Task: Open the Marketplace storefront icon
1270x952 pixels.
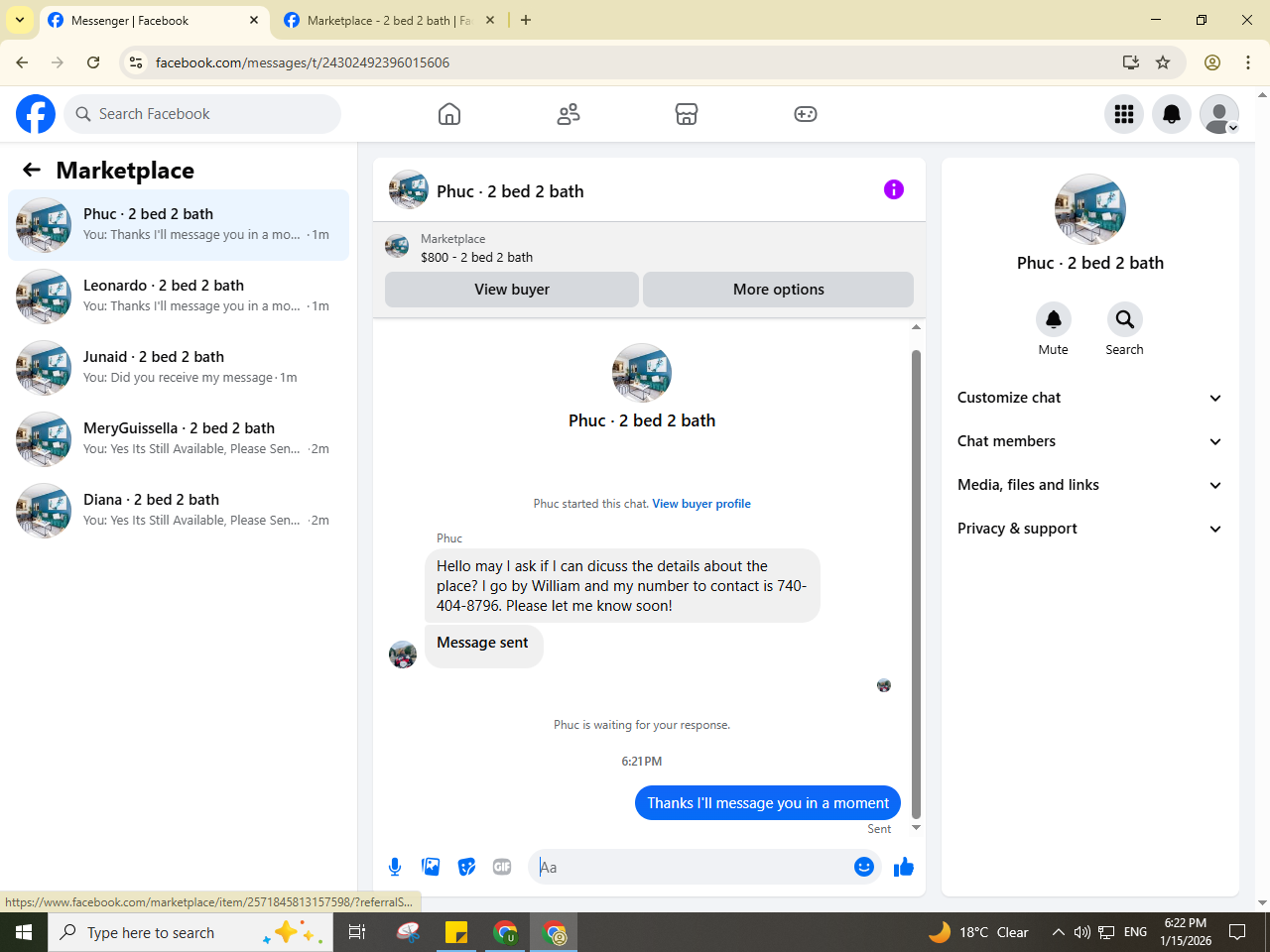Action: pyautogui.click(x=687, y=114)
